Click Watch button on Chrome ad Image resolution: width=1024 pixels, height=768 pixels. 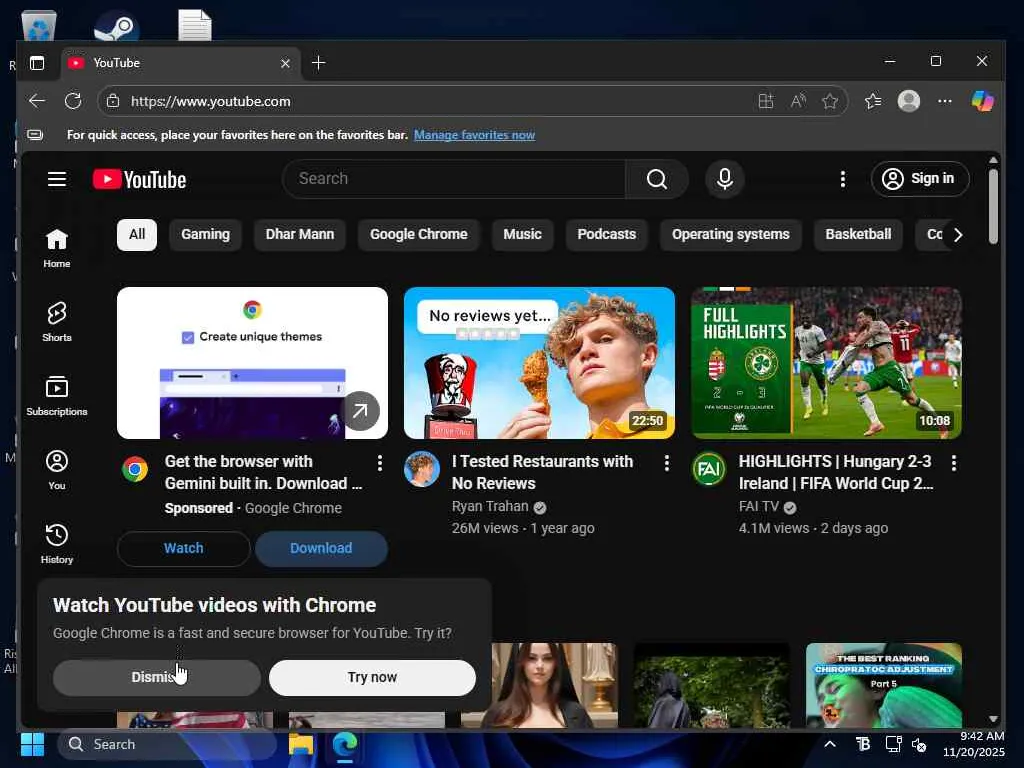(184, 549)
